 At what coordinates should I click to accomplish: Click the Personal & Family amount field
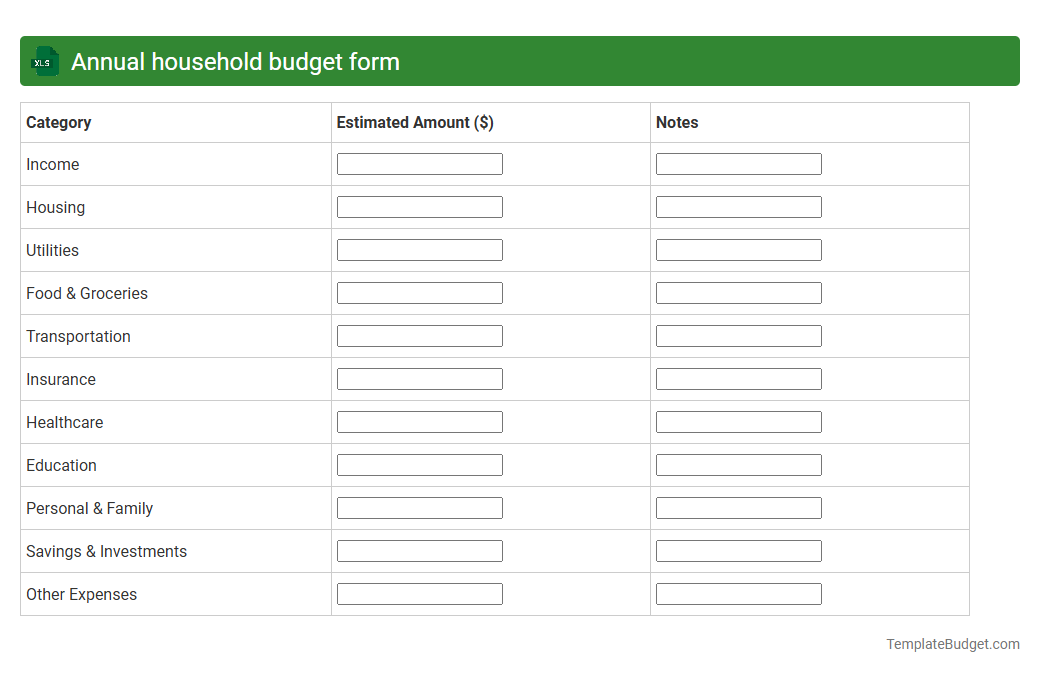pos(419,507)
